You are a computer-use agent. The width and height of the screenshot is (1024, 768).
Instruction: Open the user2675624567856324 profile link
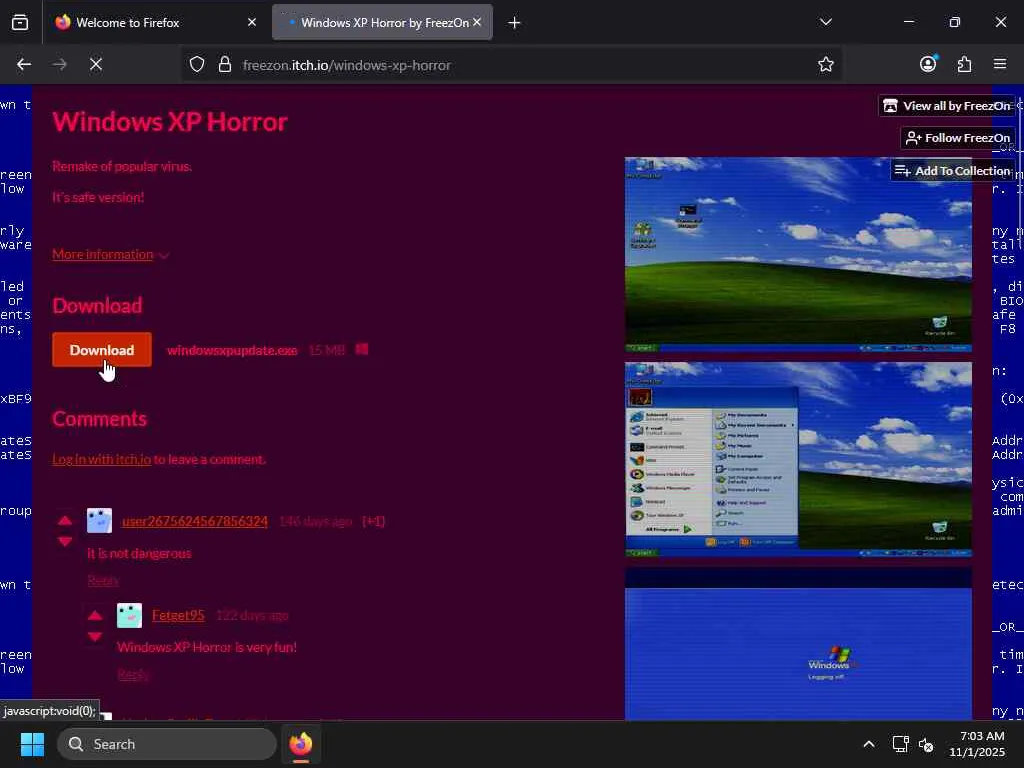tap(195, 521)
